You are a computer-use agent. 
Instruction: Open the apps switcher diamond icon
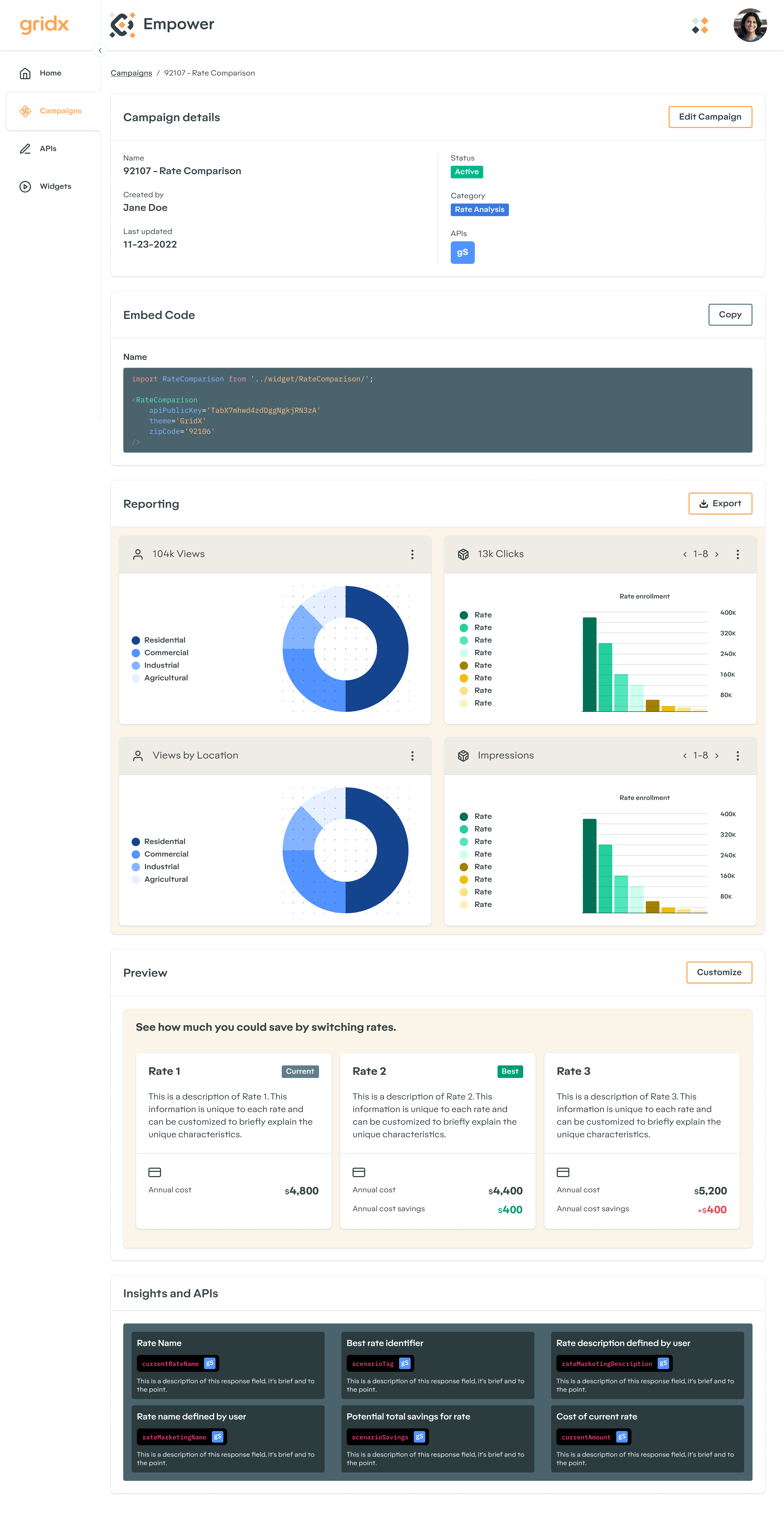[x=700, y=25]
